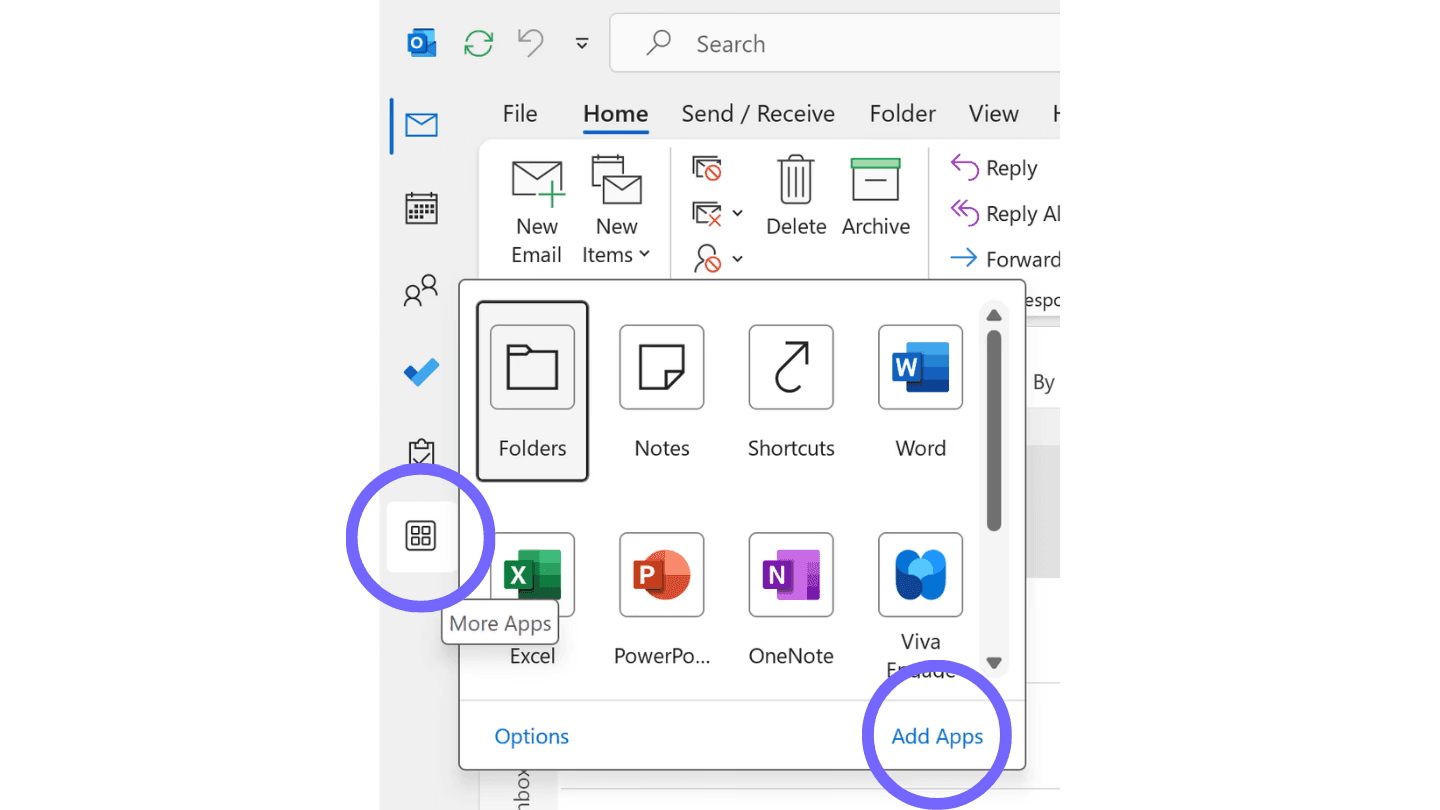1440x810 pixels.
Task: Launch the Word app tile
Action: click(921, 391)
